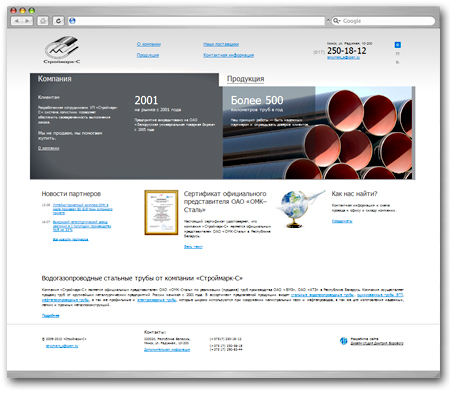Click the email link below the phone number

[x=343, y=58]
